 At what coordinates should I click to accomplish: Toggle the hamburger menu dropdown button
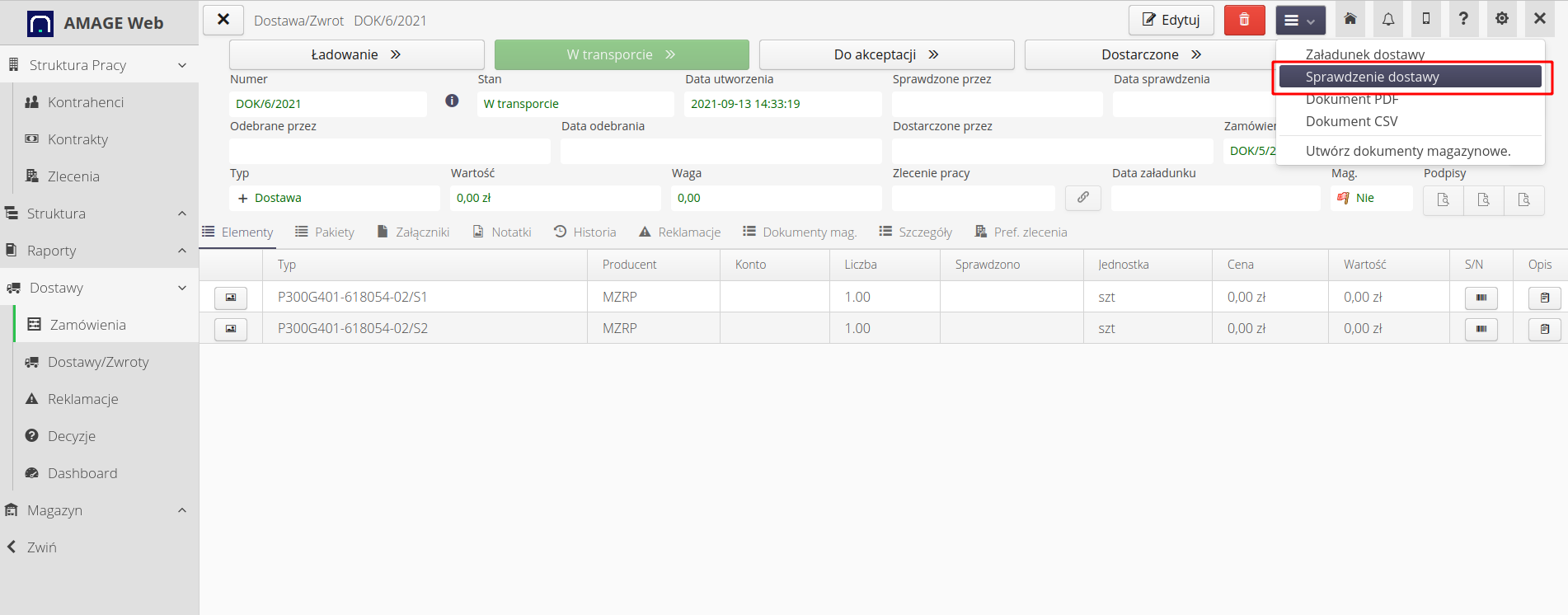pyautogui.click(x=1300, y=20)
